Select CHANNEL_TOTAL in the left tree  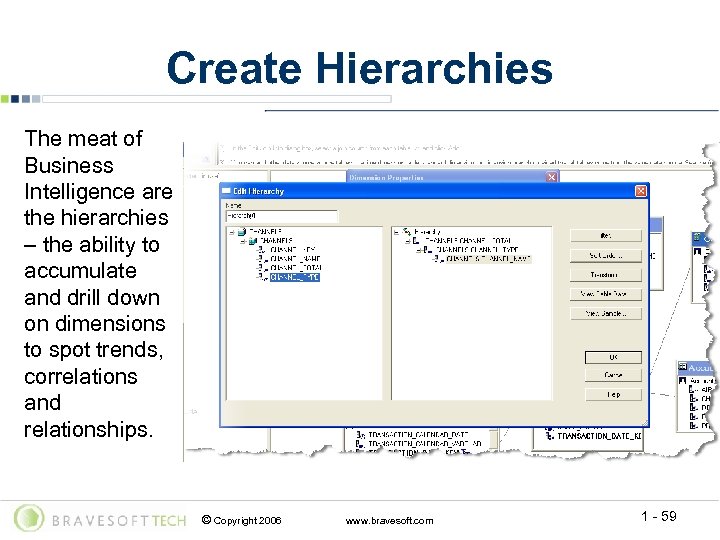[296, 268]
